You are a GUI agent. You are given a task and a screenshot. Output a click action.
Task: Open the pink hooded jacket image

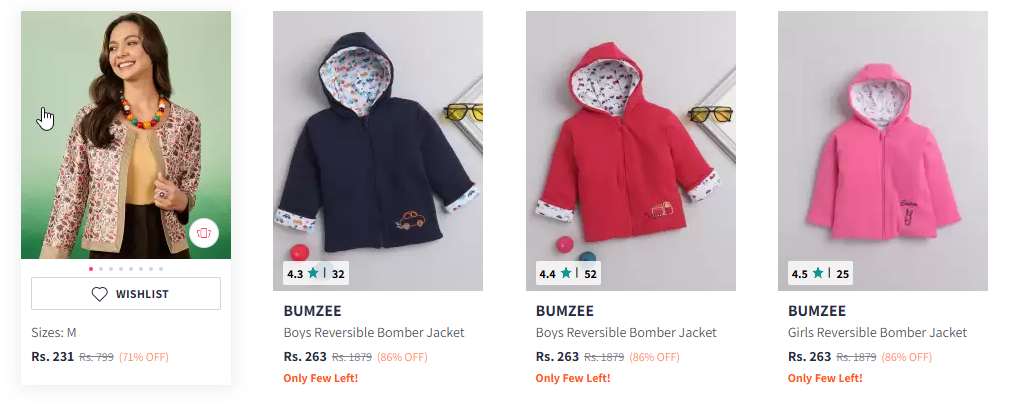tap(882, 151)
